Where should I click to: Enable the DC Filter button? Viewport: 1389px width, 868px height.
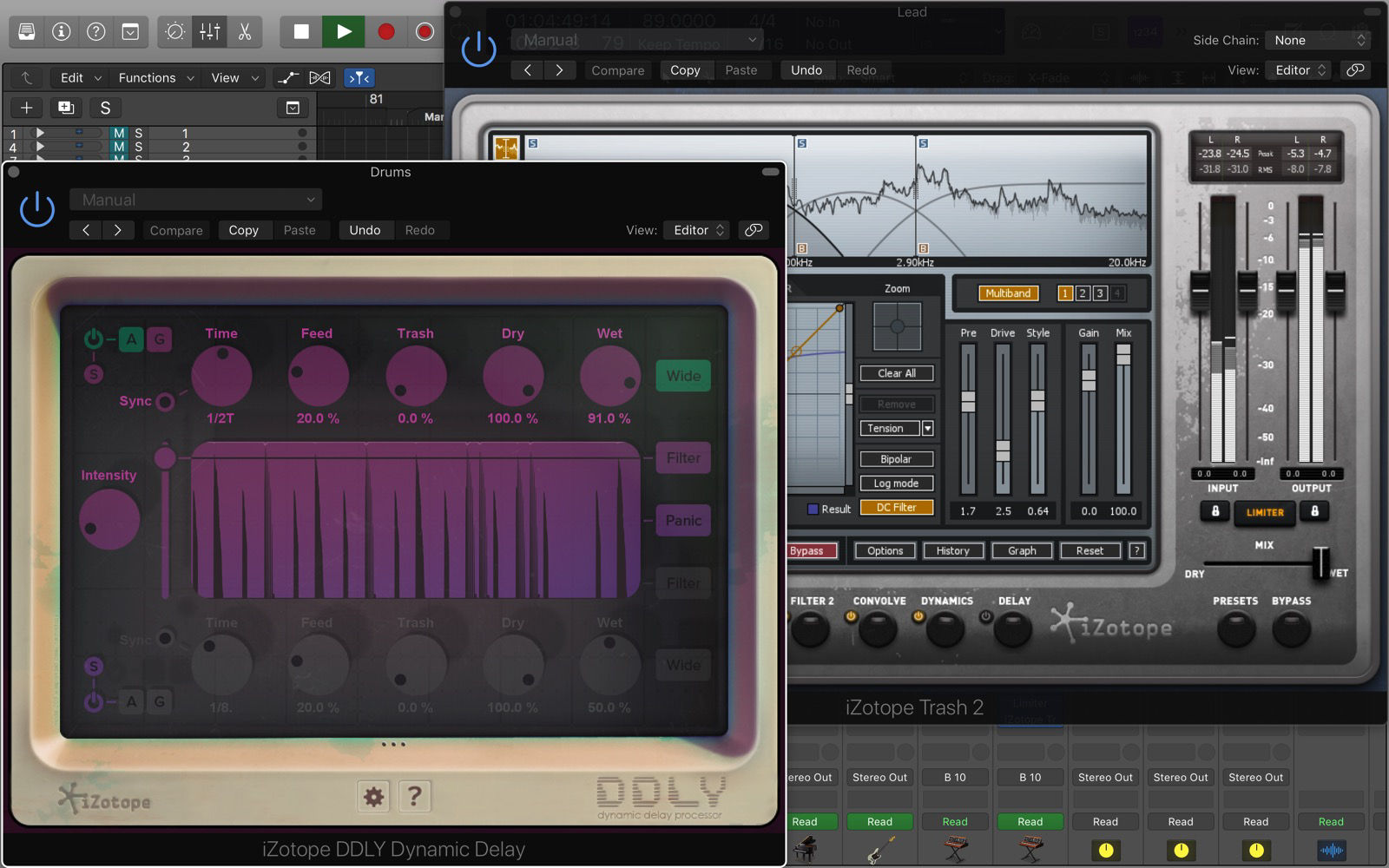[x=897, y=508]
